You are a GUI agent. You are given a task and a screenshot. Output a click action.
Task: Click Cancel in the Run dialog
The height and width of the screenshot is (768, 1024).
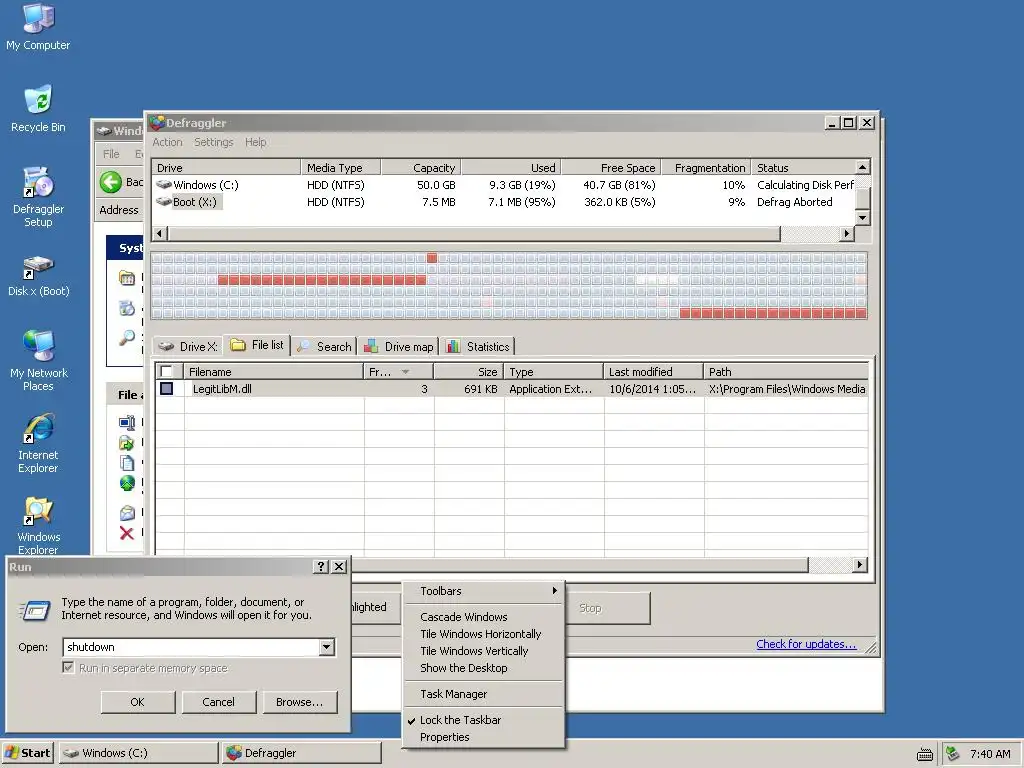pyautogui.click(x=218, y=702)
